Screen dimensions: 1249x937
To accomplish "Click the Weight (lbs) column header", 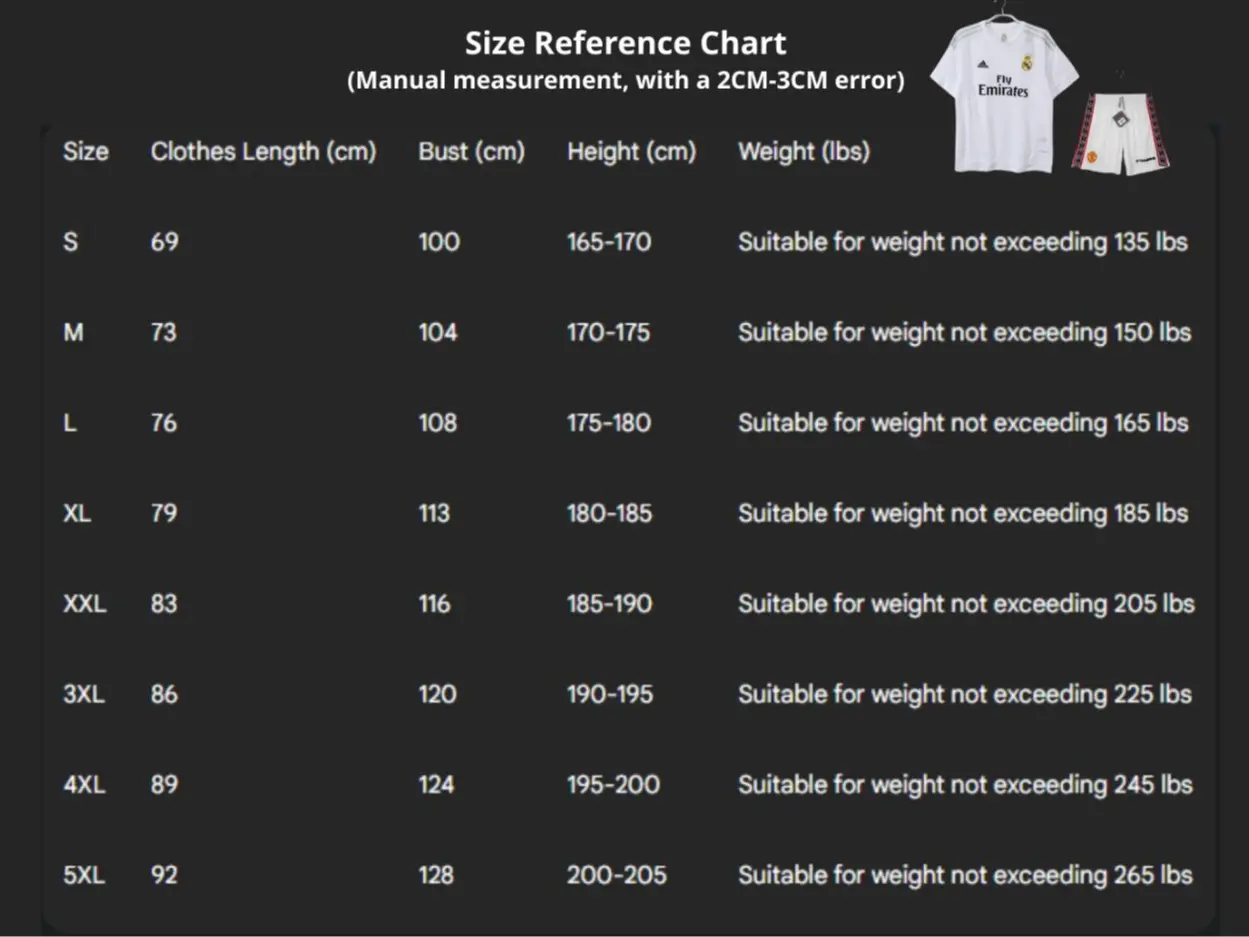I will coord(803,152).
